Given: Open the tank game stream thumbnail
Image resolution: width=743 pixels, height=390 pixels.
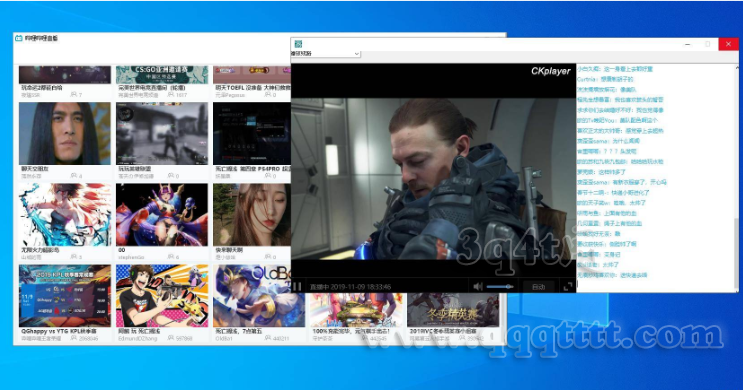Looking at the screenshot, I should point(356,309).
